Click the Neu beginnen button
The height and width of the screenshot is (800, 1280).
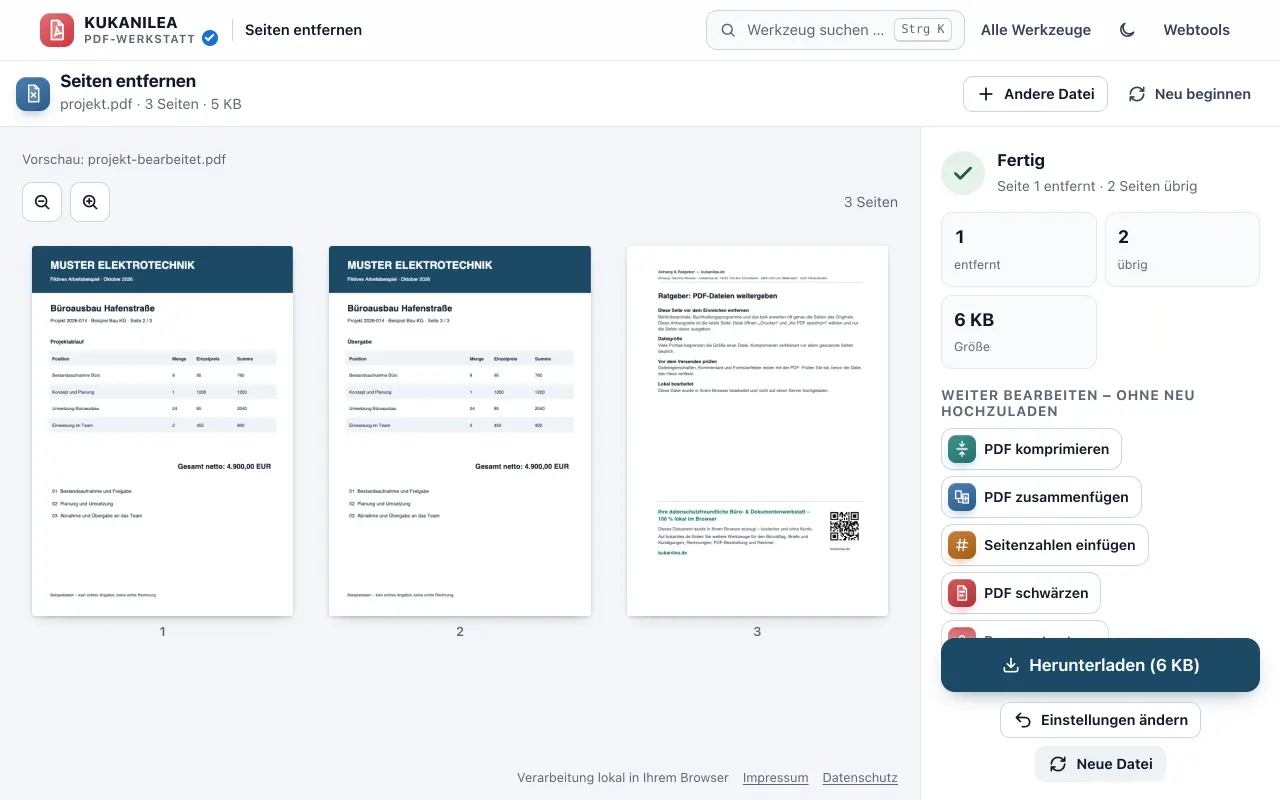tap(1190, 94)
